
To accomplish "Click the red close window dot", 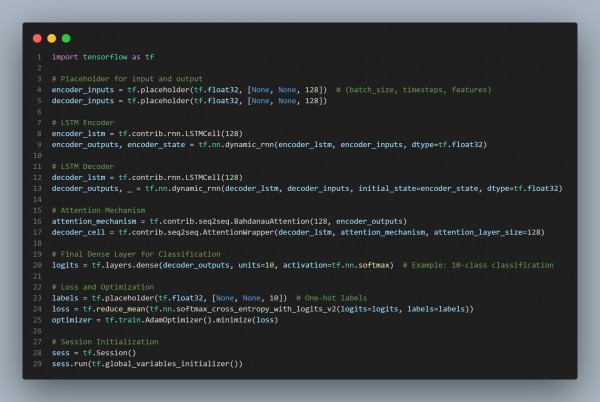I will 37,38.
